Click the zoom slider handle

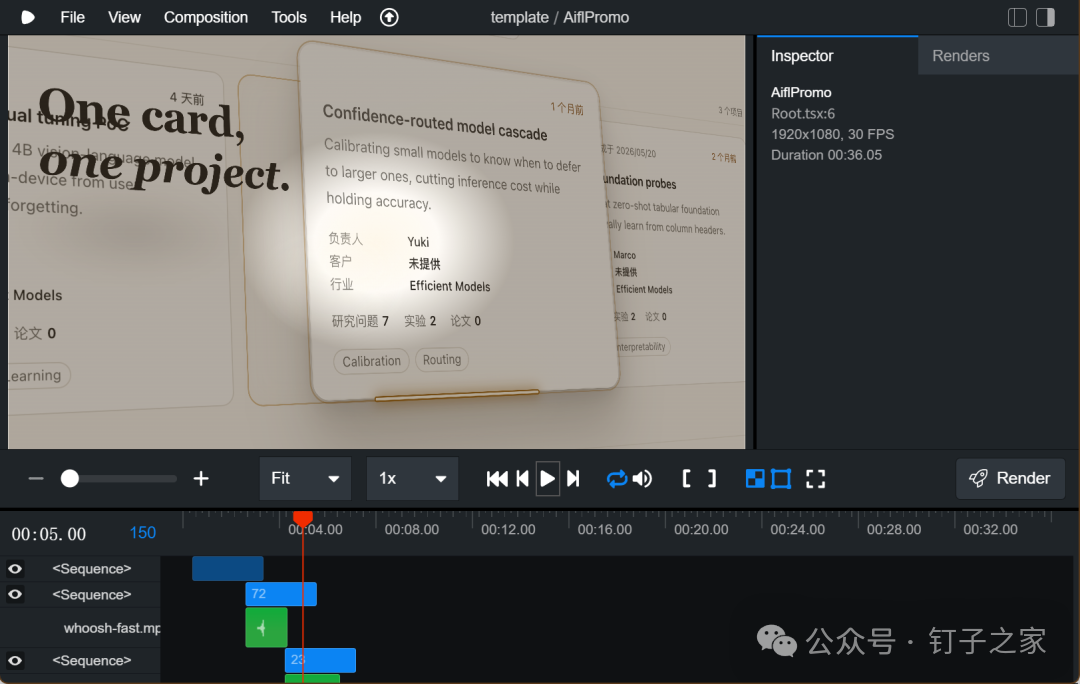pos(70,479)
